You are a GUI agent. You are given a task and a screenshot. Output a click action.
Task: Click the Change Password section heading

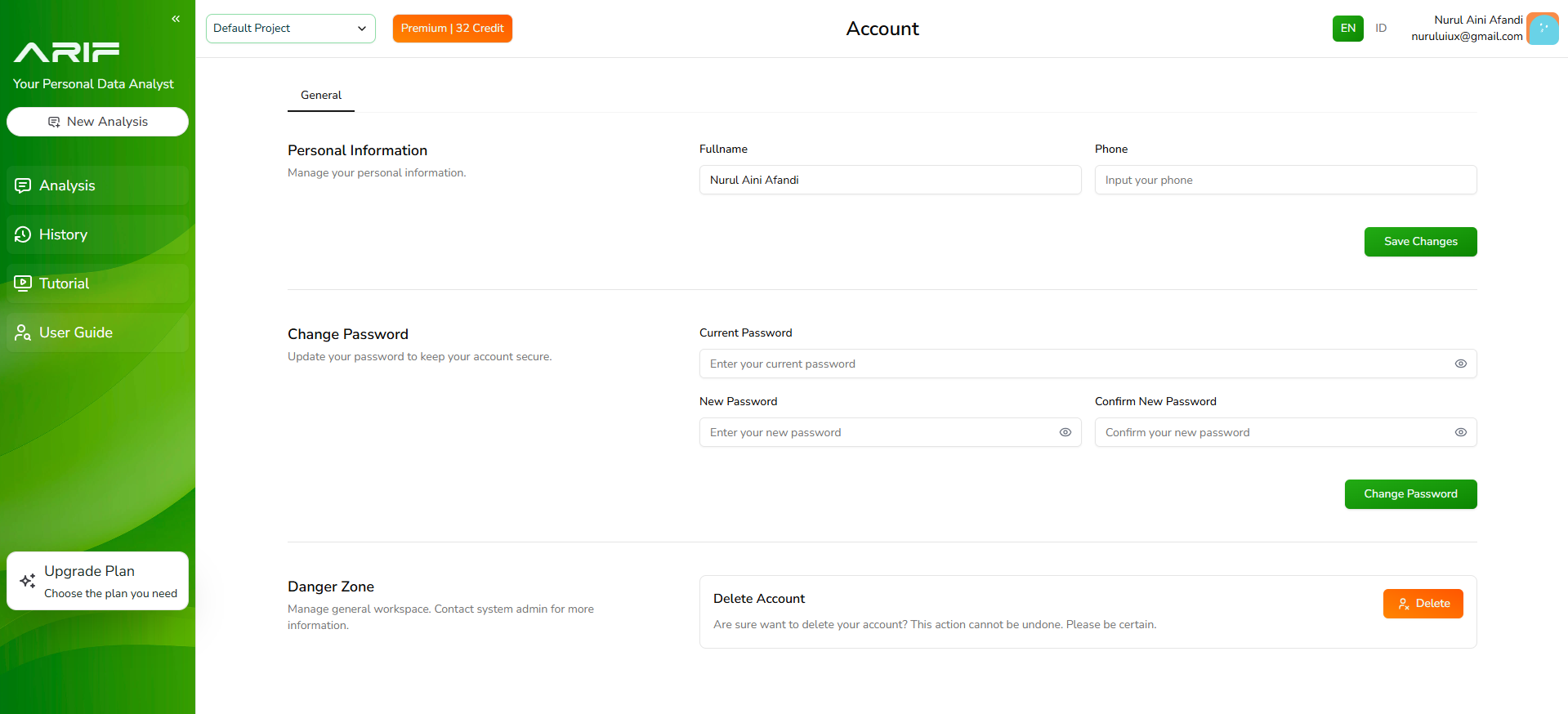point(348,334)
